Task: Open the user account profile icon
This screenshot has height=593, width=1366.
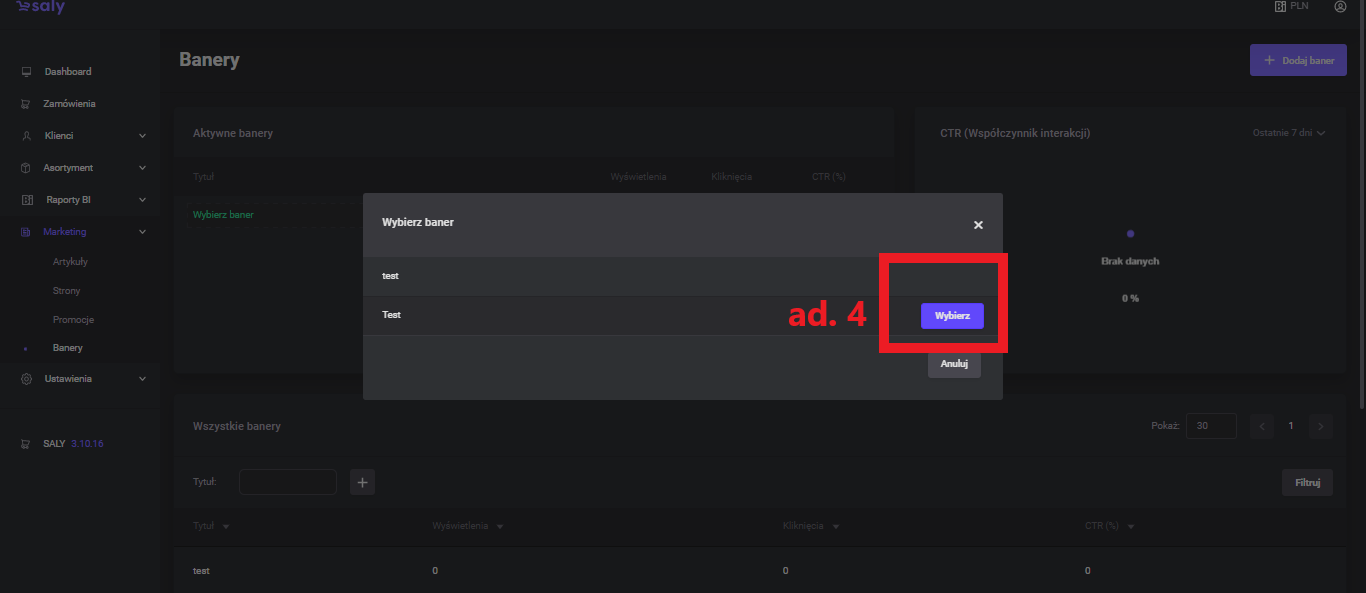Action: point(1340,7)
